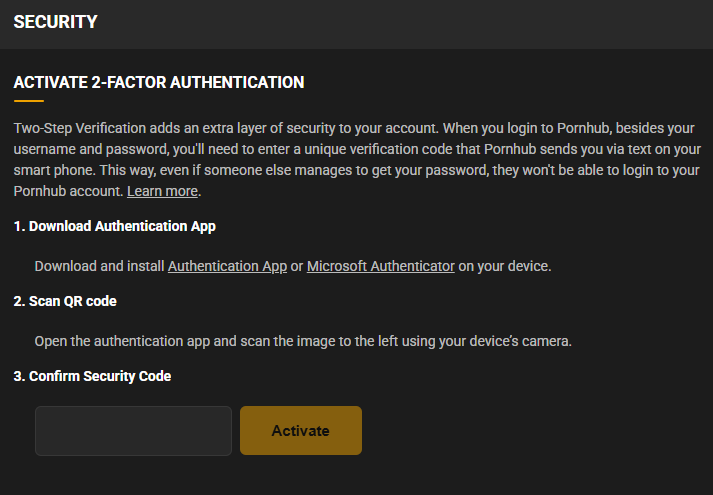The image size is (713, 495).
Task: Click the scan image instruction sentence
Action: pos(303,341)
